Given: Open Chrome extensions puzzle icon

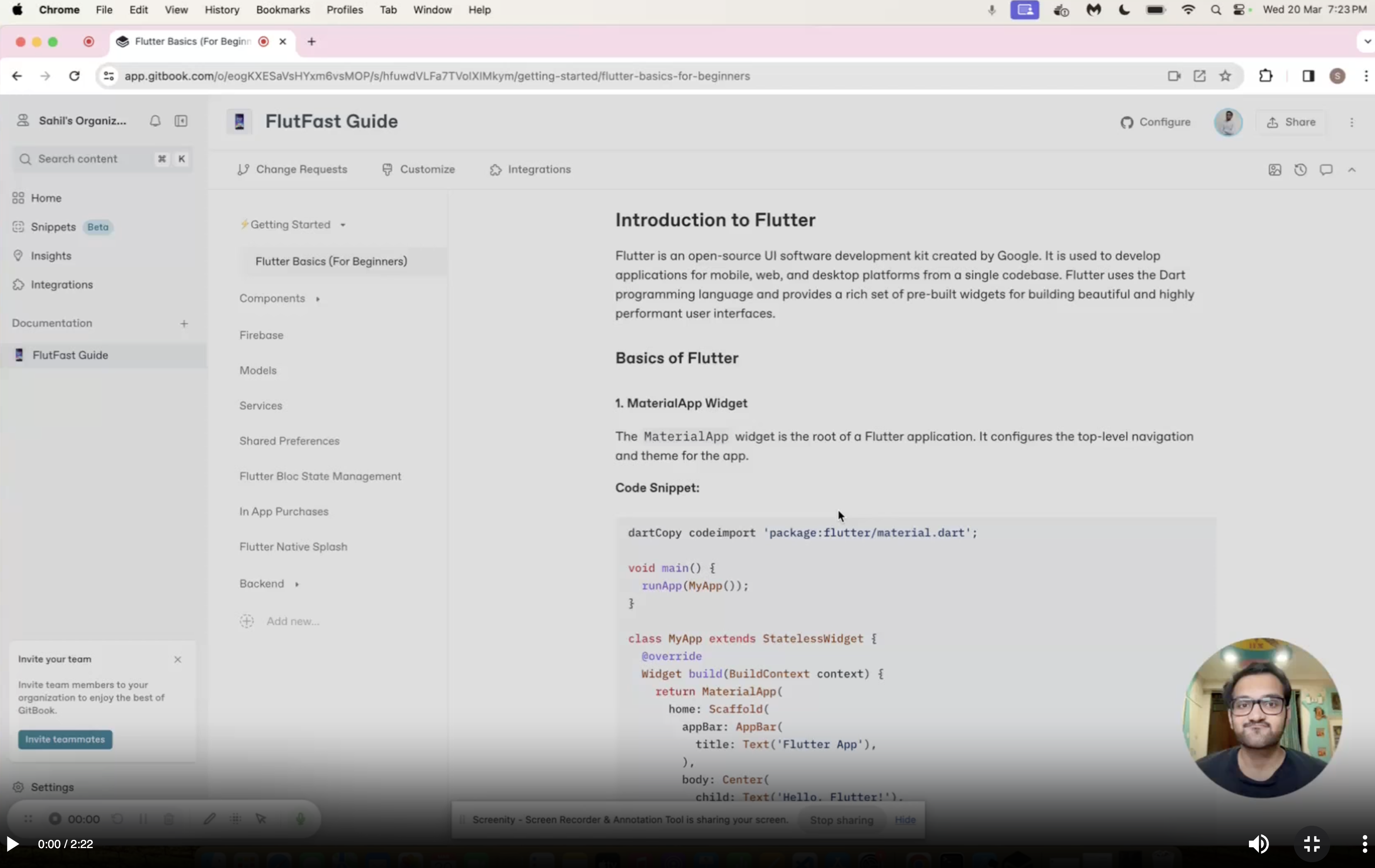Looking at the screenshot, I should (x=1266, y=76).
